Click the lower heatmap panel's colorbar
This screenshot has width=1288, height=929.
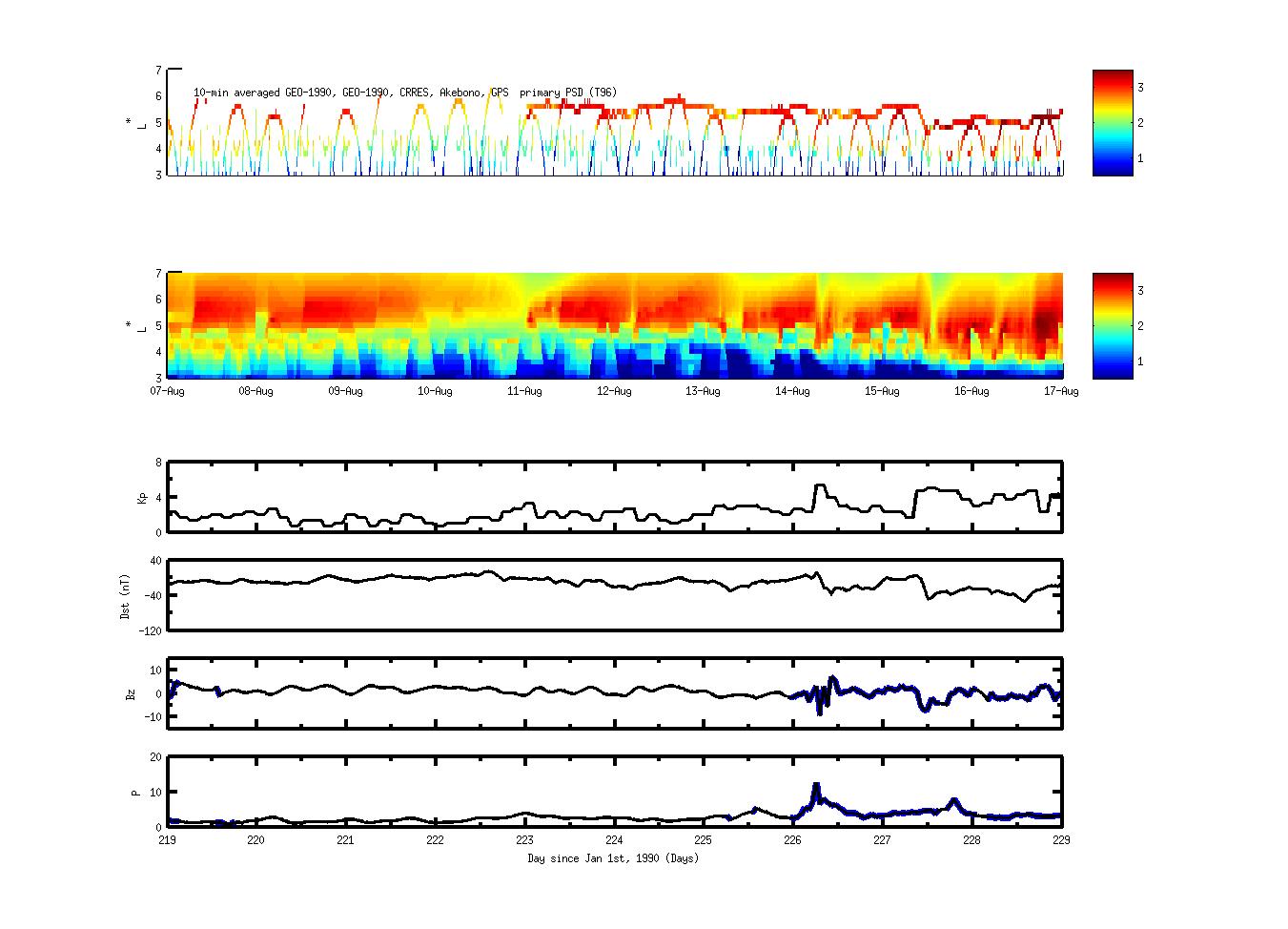click(x=1112, y=325)
